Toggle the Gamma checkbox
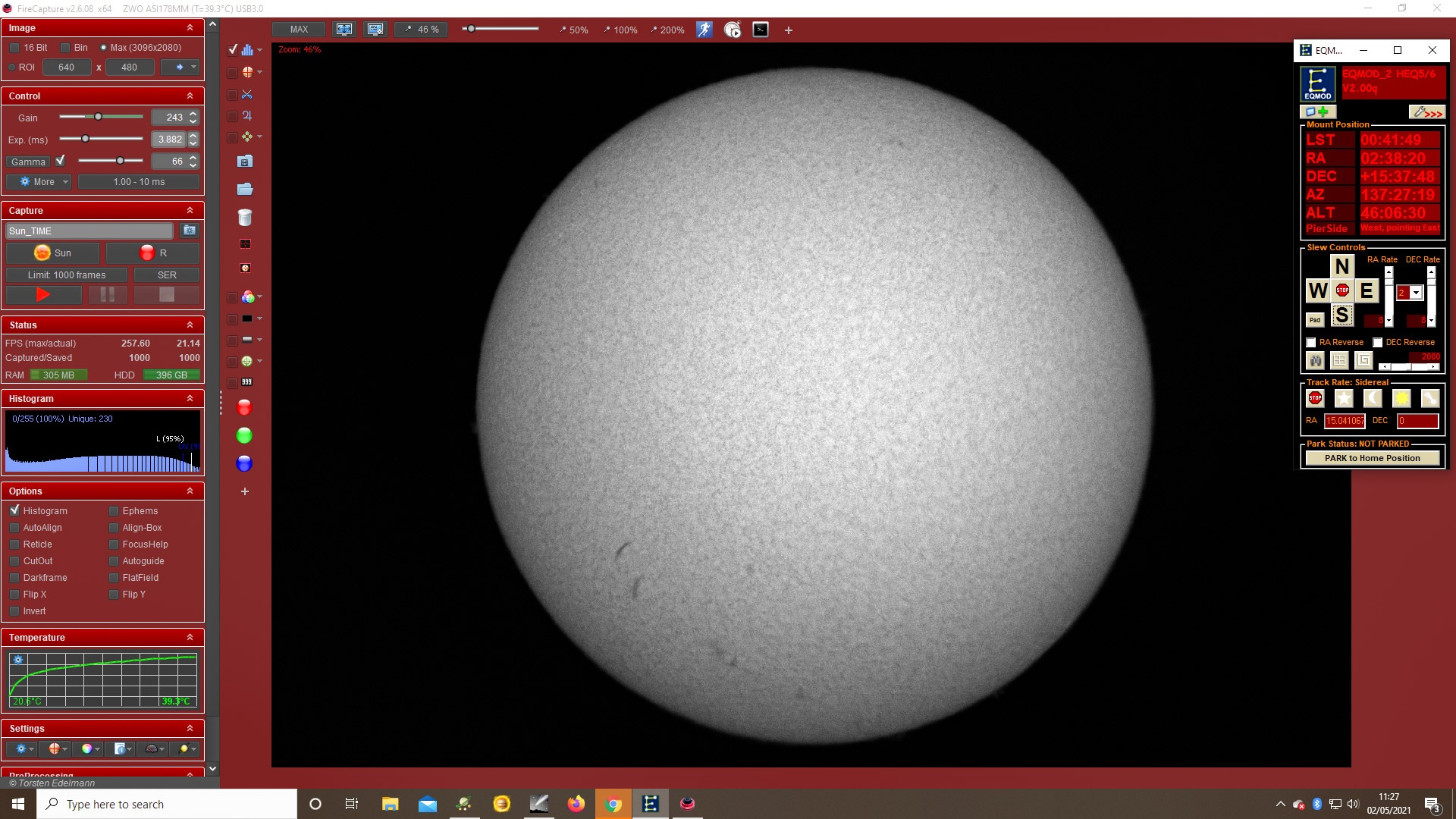Image resolution: width=1456 pixels, height=819 pixels. [x=61, y=161]
